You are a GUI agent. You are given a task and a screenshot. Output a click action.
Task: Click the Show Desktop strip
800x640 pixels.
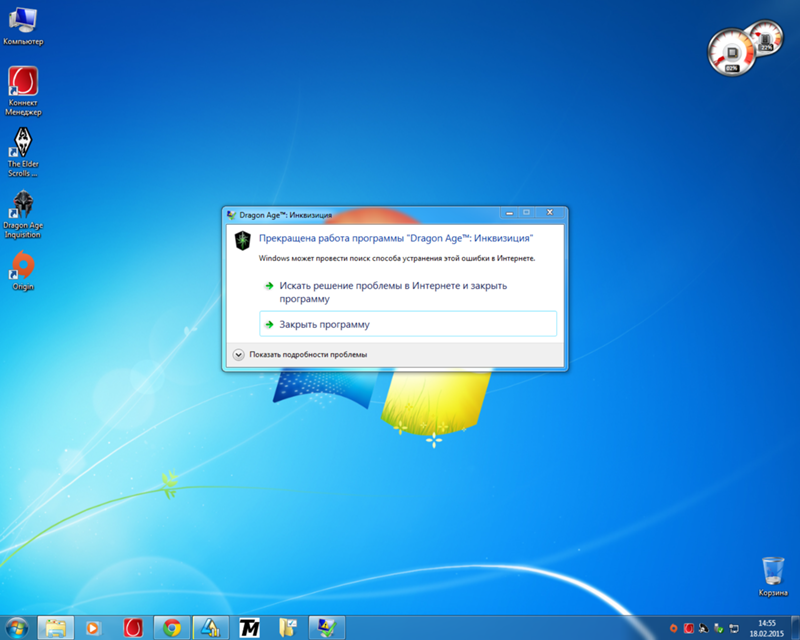pos(796,628)
